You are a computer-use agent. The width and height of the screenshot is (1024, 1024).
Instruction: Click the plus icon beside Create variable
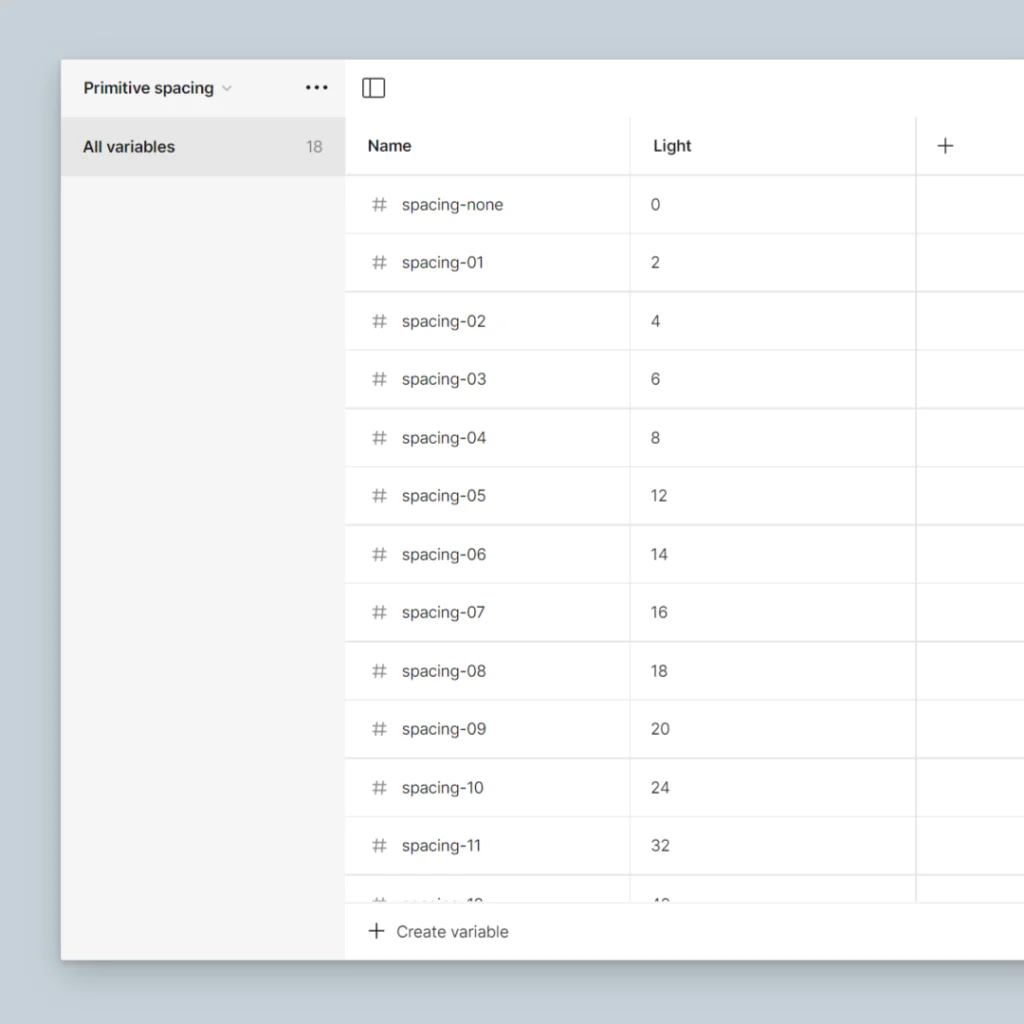pos(376,932)
